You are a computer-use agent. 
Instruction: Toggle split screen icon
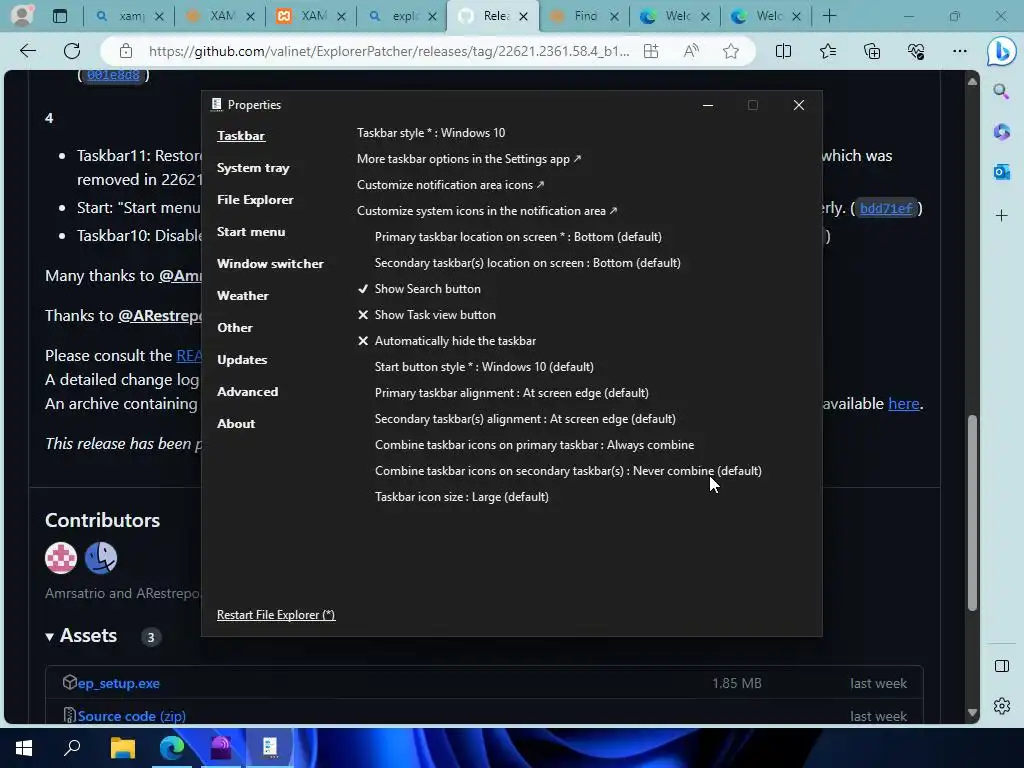click(783, 51)
